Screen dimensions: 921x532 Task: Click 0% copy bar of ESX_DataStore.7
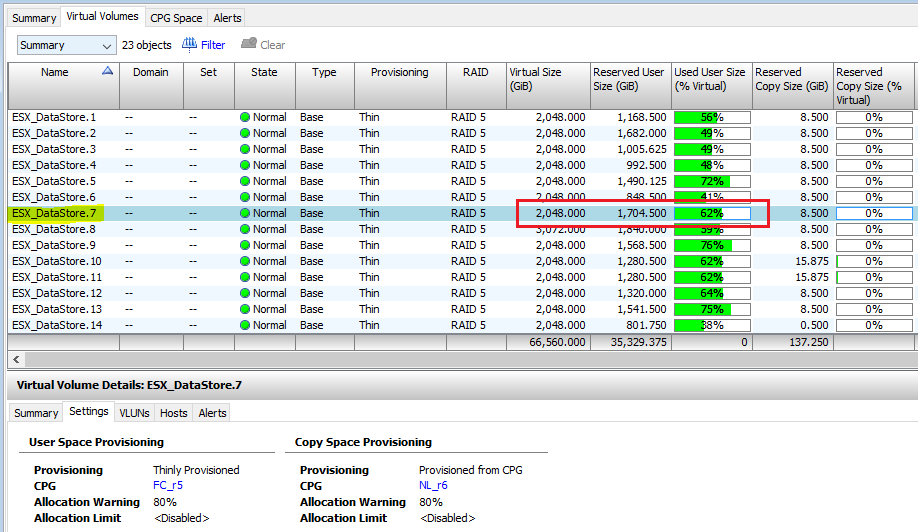[874, 213]
